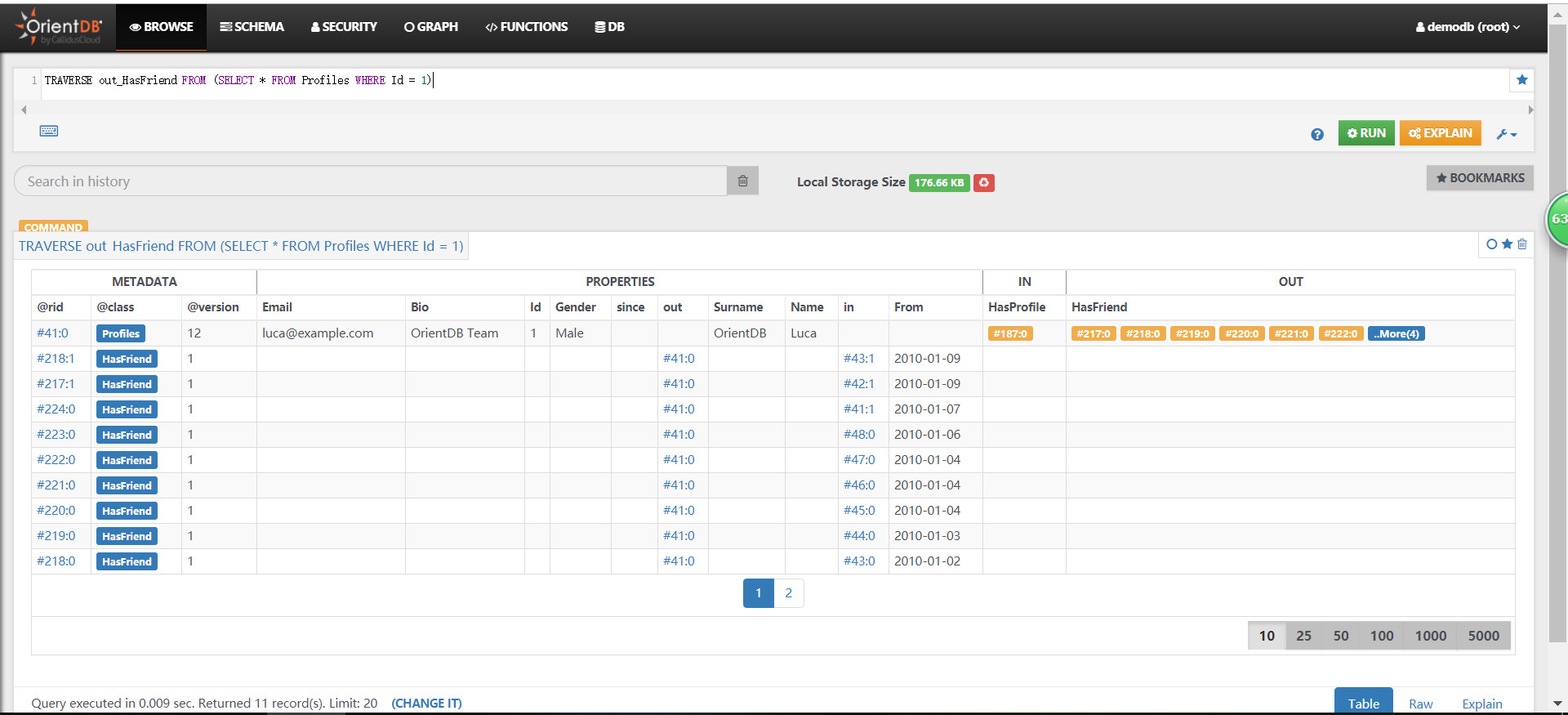
Task: Set page size to 25
Action: [x=1303, y=636]
